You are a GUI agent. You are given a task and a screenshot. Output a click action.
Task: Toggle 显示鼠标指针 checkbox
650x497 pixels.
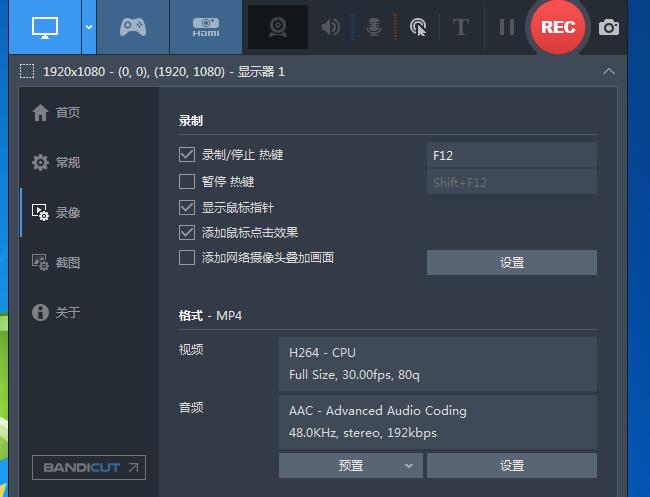pos(187,207)
